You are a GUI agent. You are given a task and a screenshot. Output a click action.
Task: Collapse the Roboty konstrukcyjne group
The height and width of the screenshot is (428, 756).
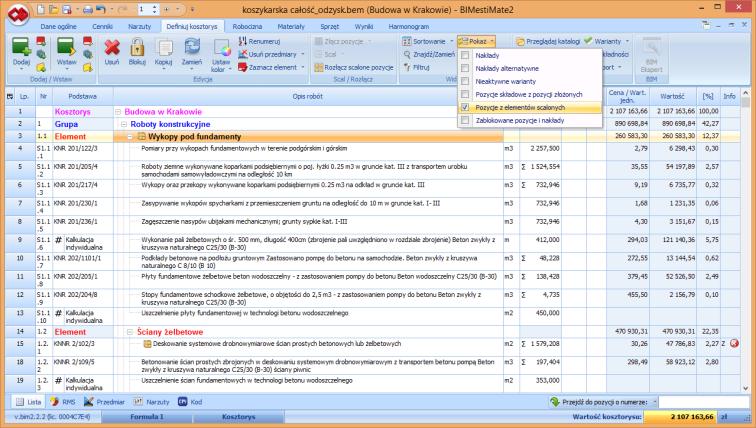pos(123,124)
